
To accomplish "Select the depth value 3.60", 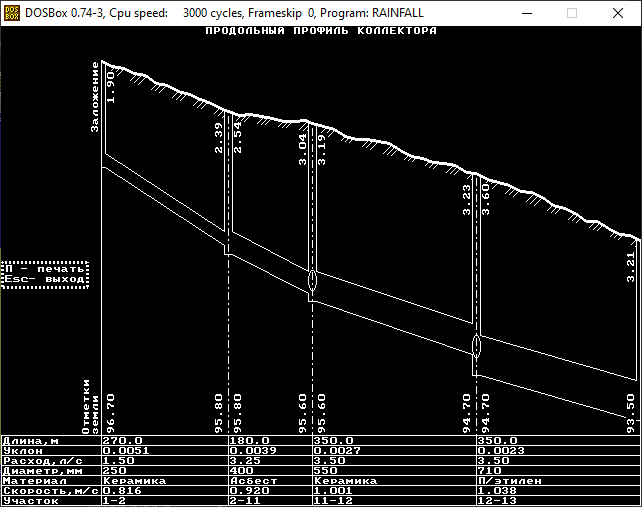I will pyautogui.click(x=486, y=200).
